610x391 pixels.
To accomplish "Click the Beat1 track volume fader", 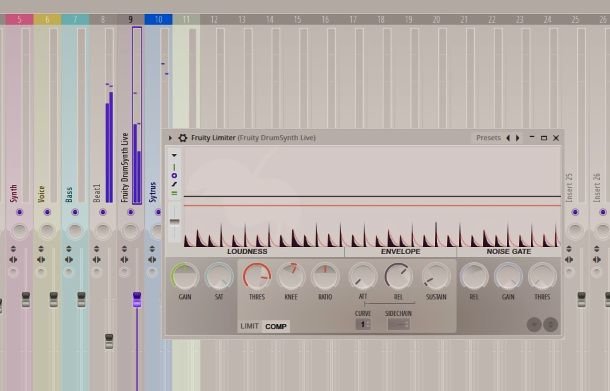I will 109,341.
